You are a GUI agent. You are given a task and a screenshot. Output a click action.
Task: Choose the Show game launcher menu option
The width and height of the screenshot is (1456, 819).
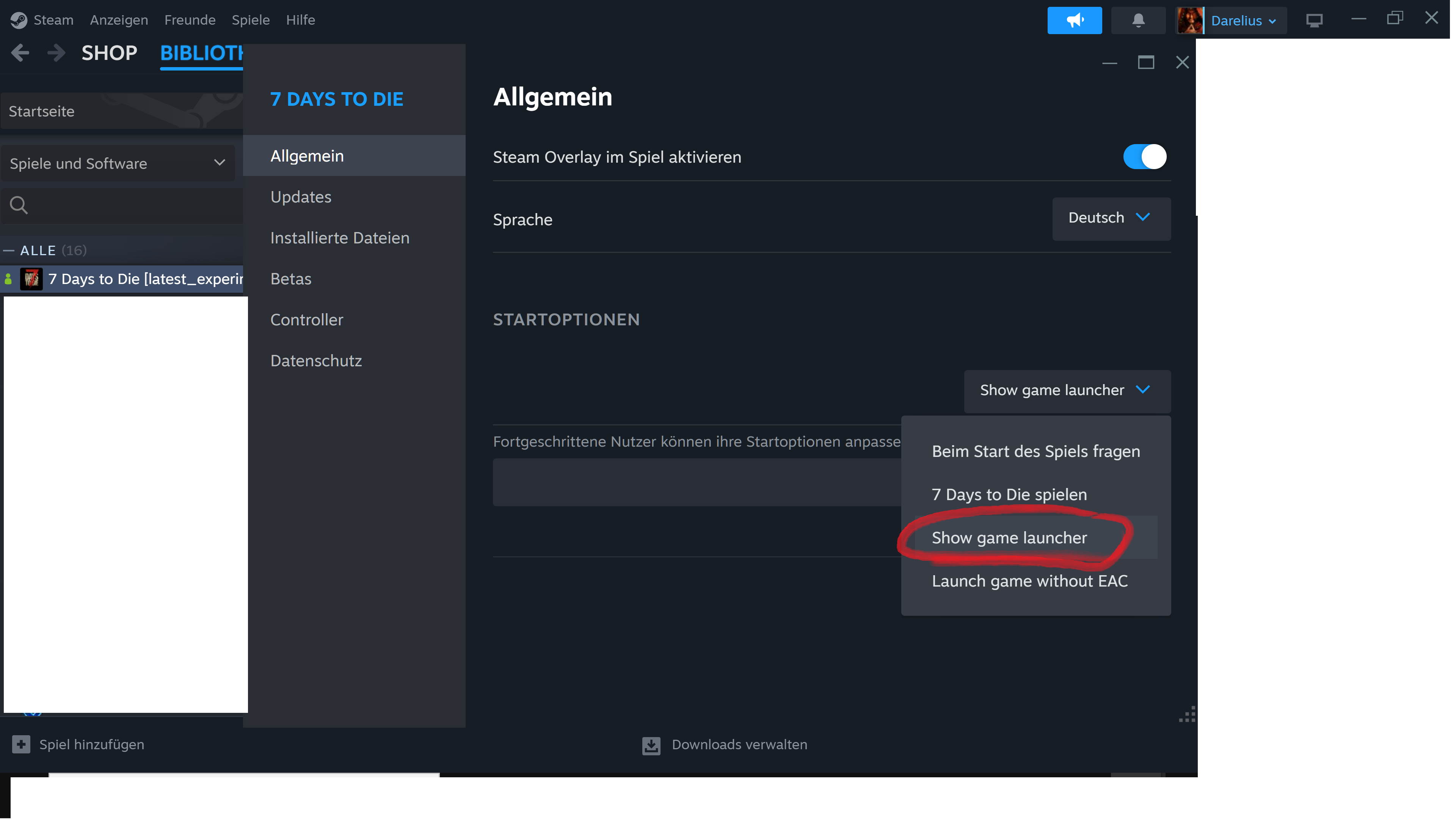[x=1036, y=538]
